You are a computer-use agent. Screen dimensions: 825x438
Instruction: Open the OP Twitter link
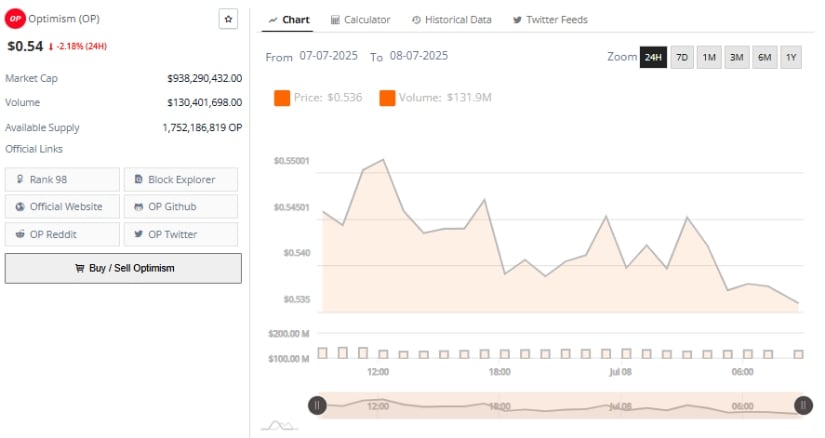click(180, 234)
